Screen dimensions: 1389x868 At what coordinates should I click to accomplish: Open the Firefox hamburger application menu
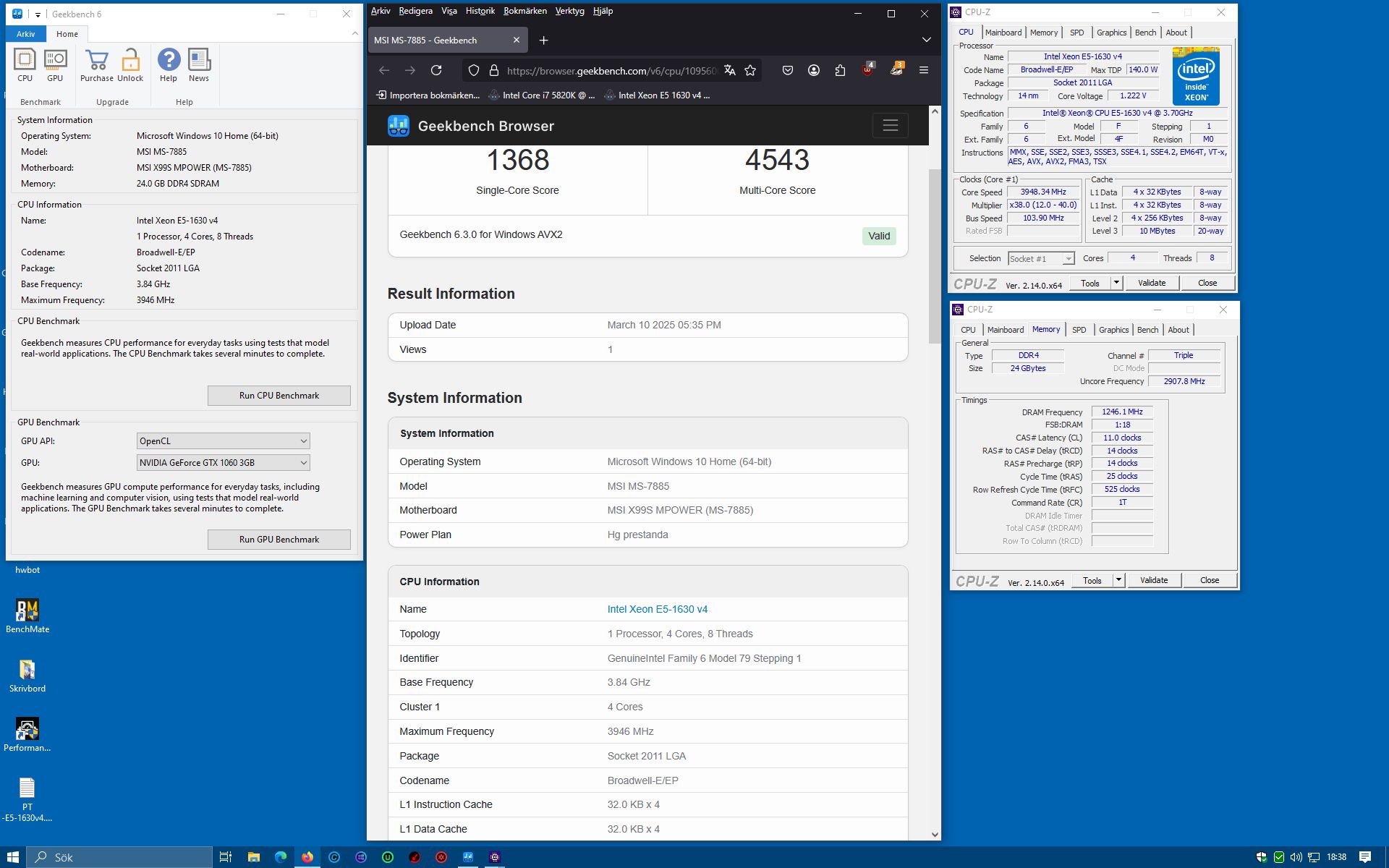click(x=924, y=70)
